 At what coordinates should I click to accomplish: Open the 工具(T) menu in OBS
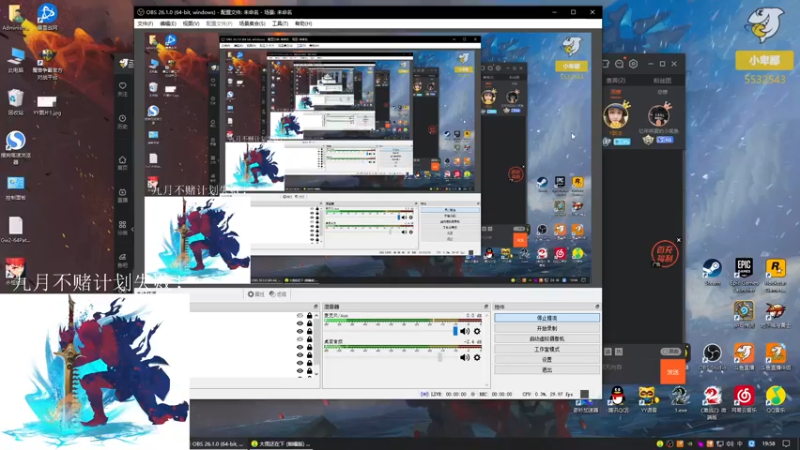click(280, 23)
